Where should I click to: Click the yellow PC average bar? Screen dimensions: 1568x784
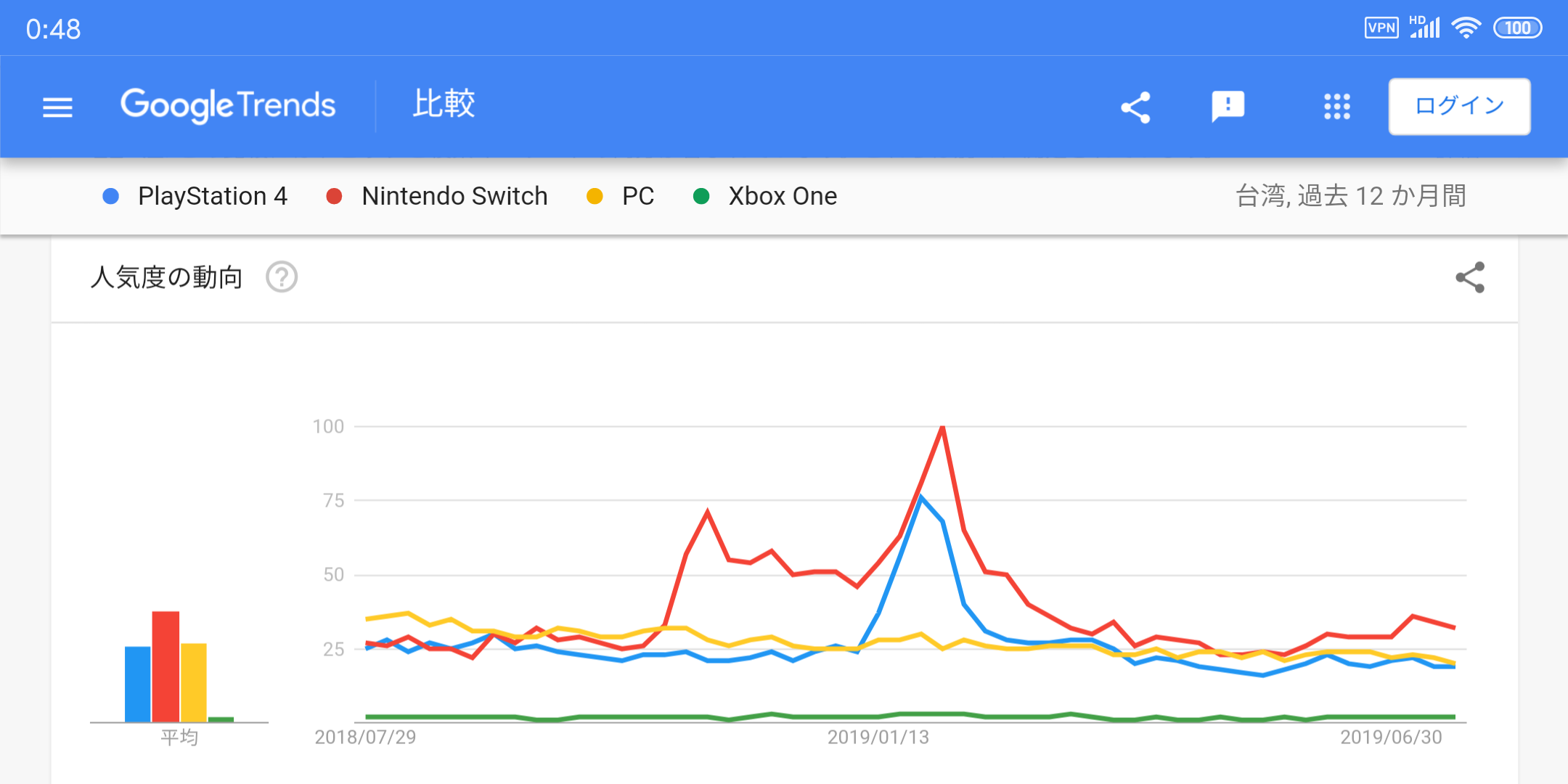pyautogui.click(x=194, y=682)
